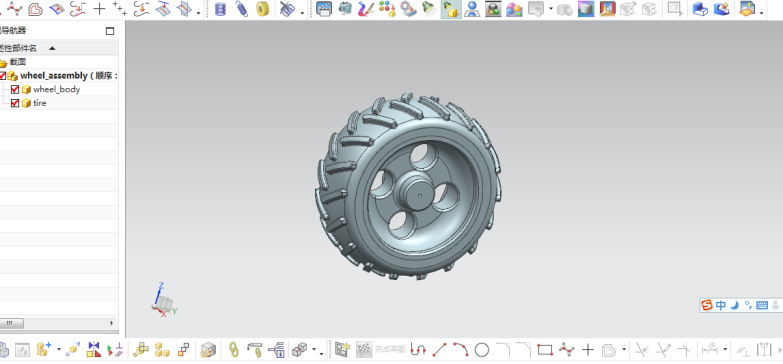The height and width of the screenshot is (364, 783).
Task: Open the 截面 sections folder
Action: pos(18,62)
